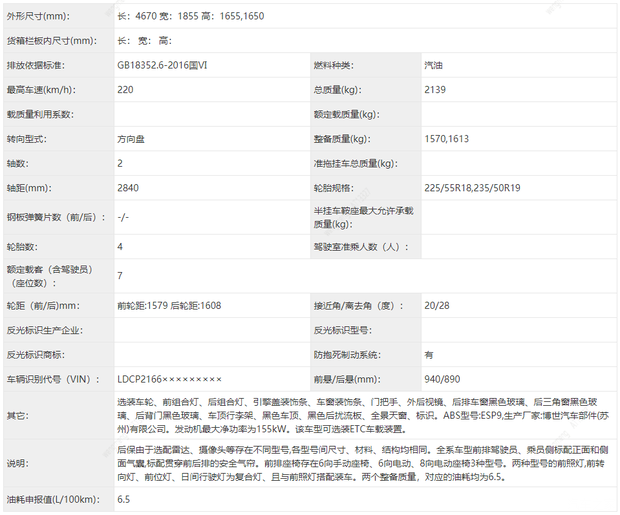
Task: Click the approach/departure angle value 20/28
Action: (437, 305)
